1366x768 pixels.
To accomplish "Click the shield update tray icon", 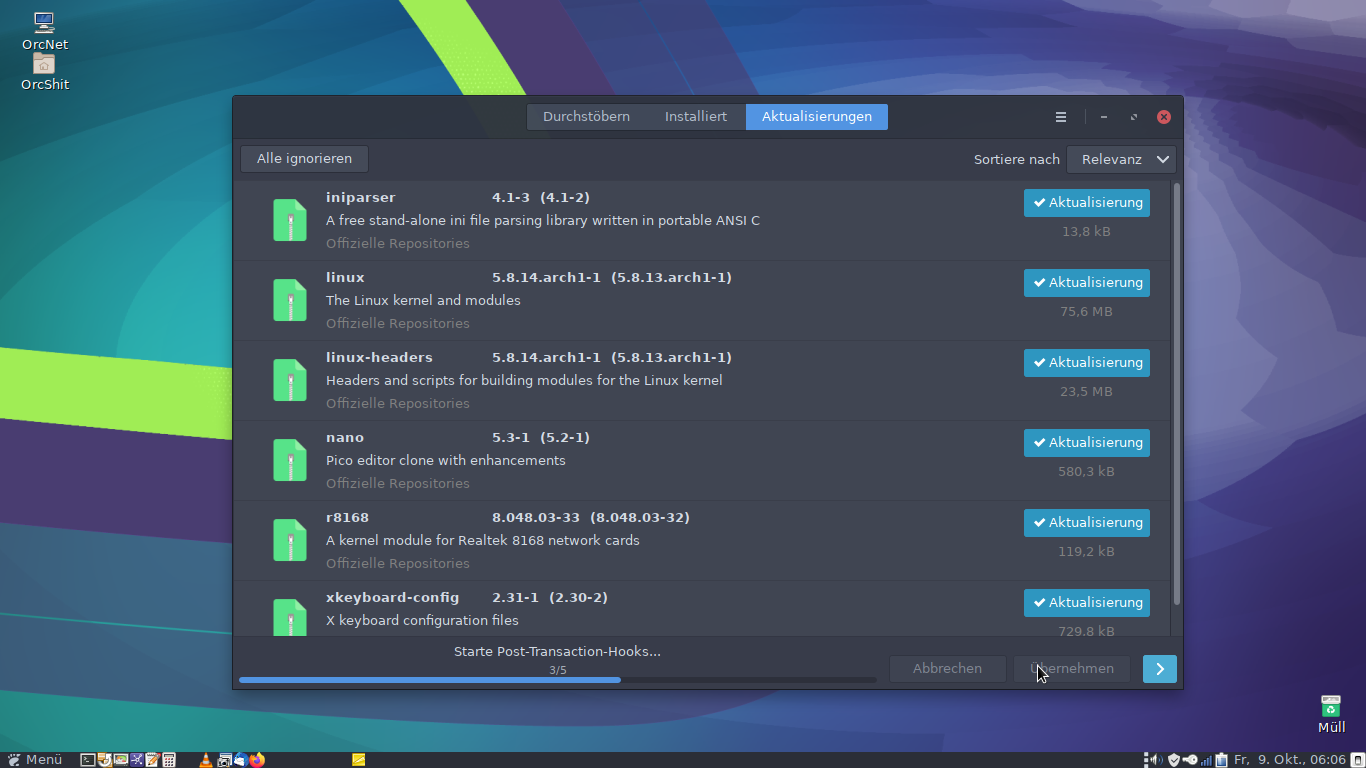I will 1174,760.
